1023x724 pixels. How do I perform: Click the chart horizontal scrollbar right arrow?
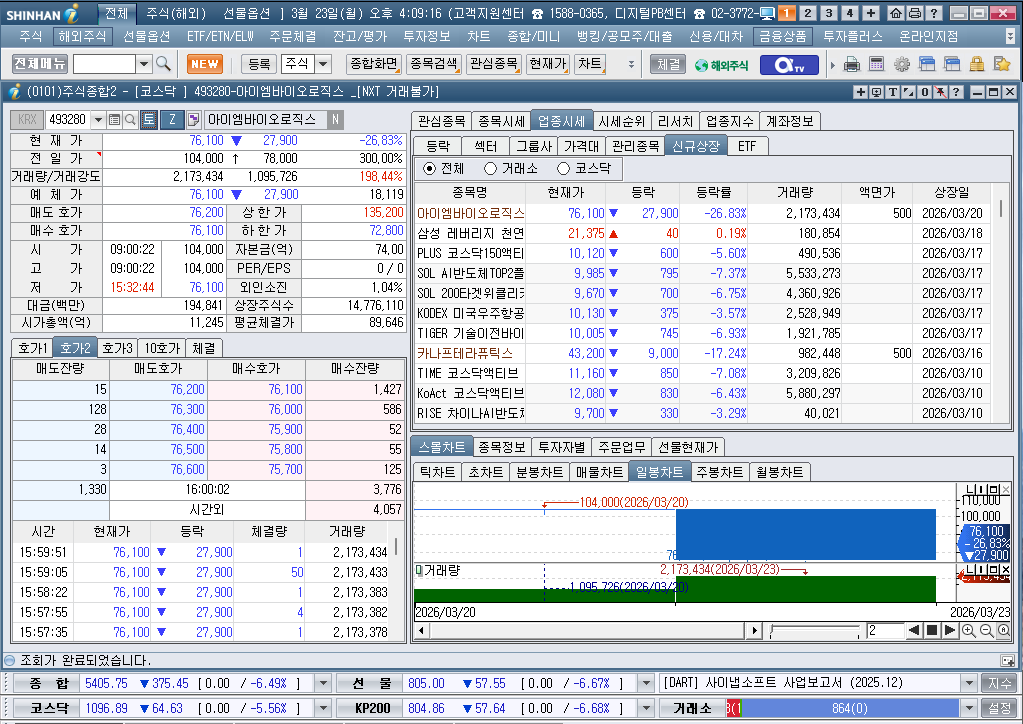[755, 631]
